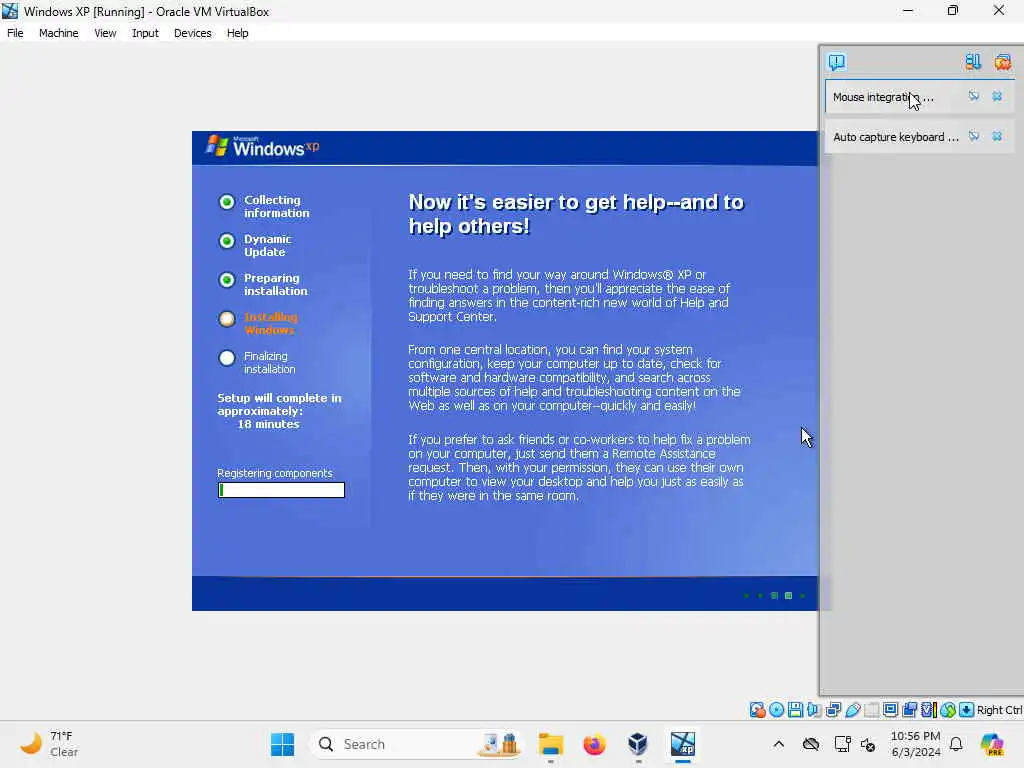The width and height of the screenshot is (1024, 768).
Task: Show hidden system tray icons chevron
Action: 778,744
